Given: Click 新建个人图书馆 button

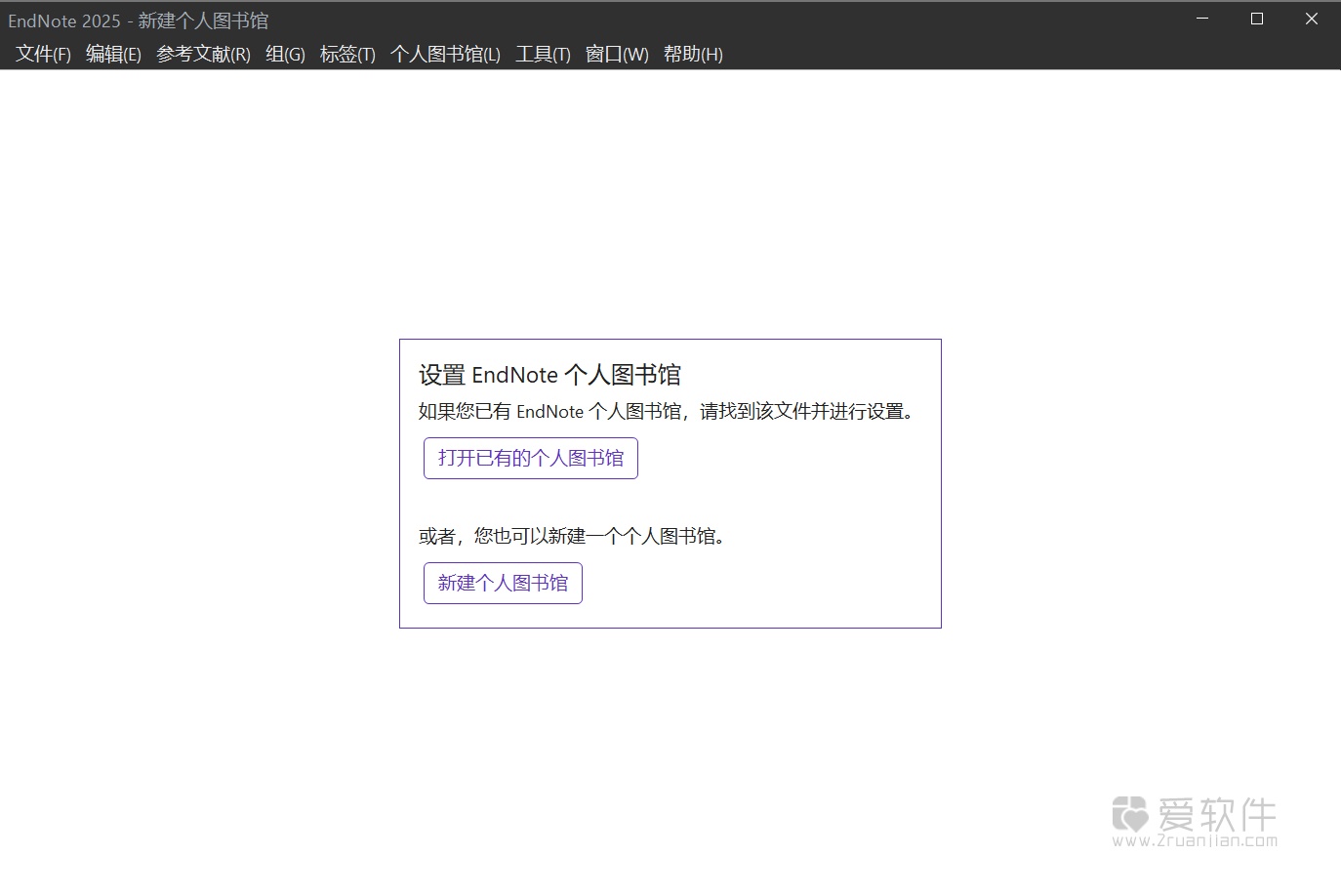Looking at the screenshot, I should coord(502,583).
